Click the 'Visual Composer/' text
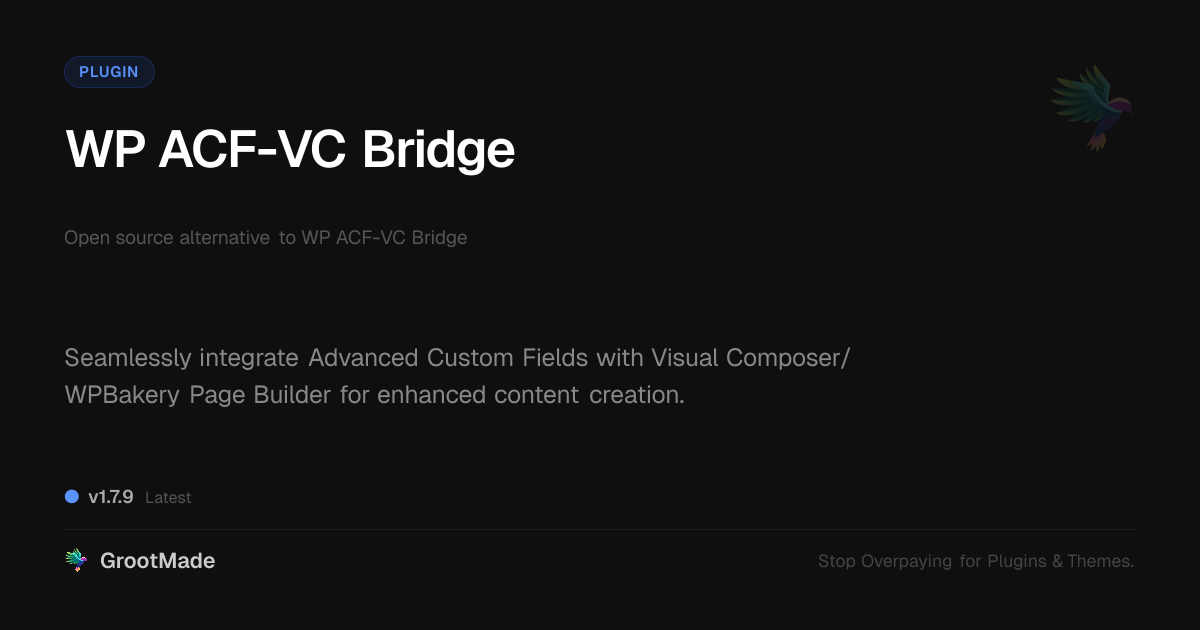The width and height of the screenshot is (1200, 630). pyautogui.click(x=750, y=357)
